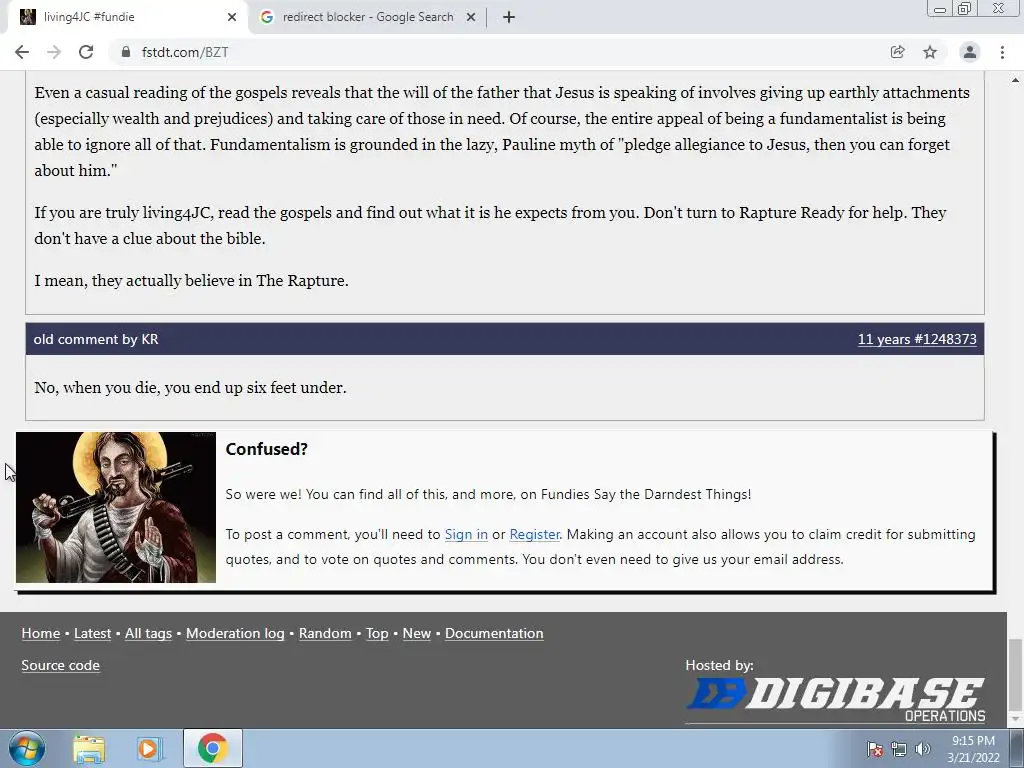Image resolution: width=1024 pixels, height=768 pixels.
Task: Follow the Sign in link
Action: pos(466,534)
